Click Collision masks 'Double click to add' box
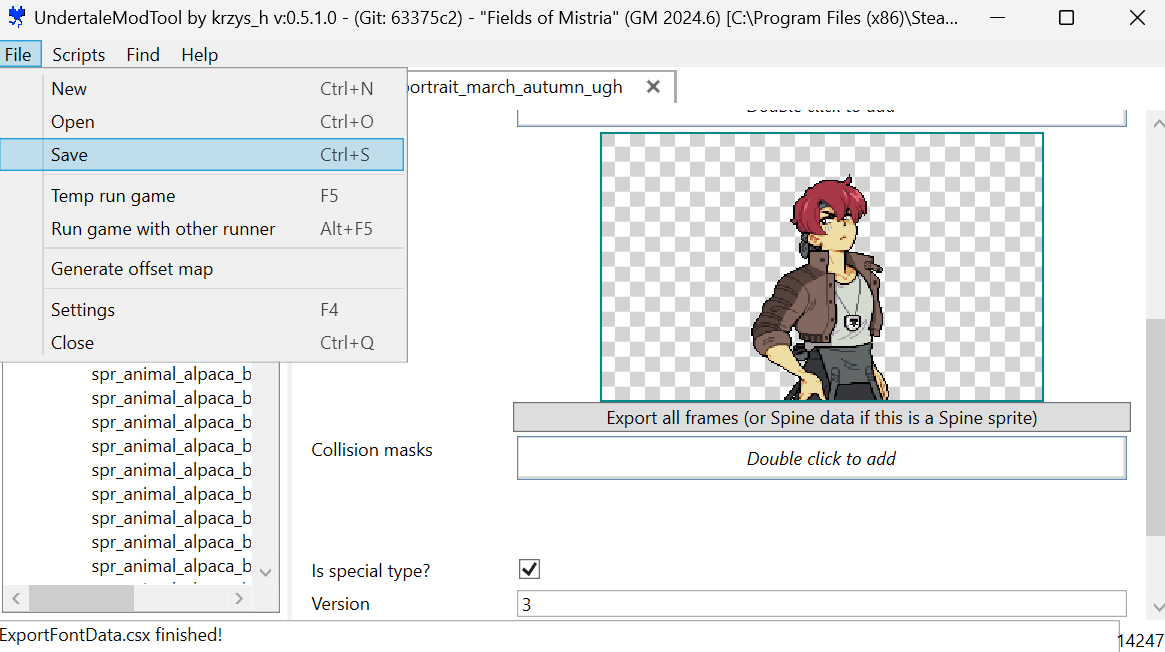 pos(822,458)
